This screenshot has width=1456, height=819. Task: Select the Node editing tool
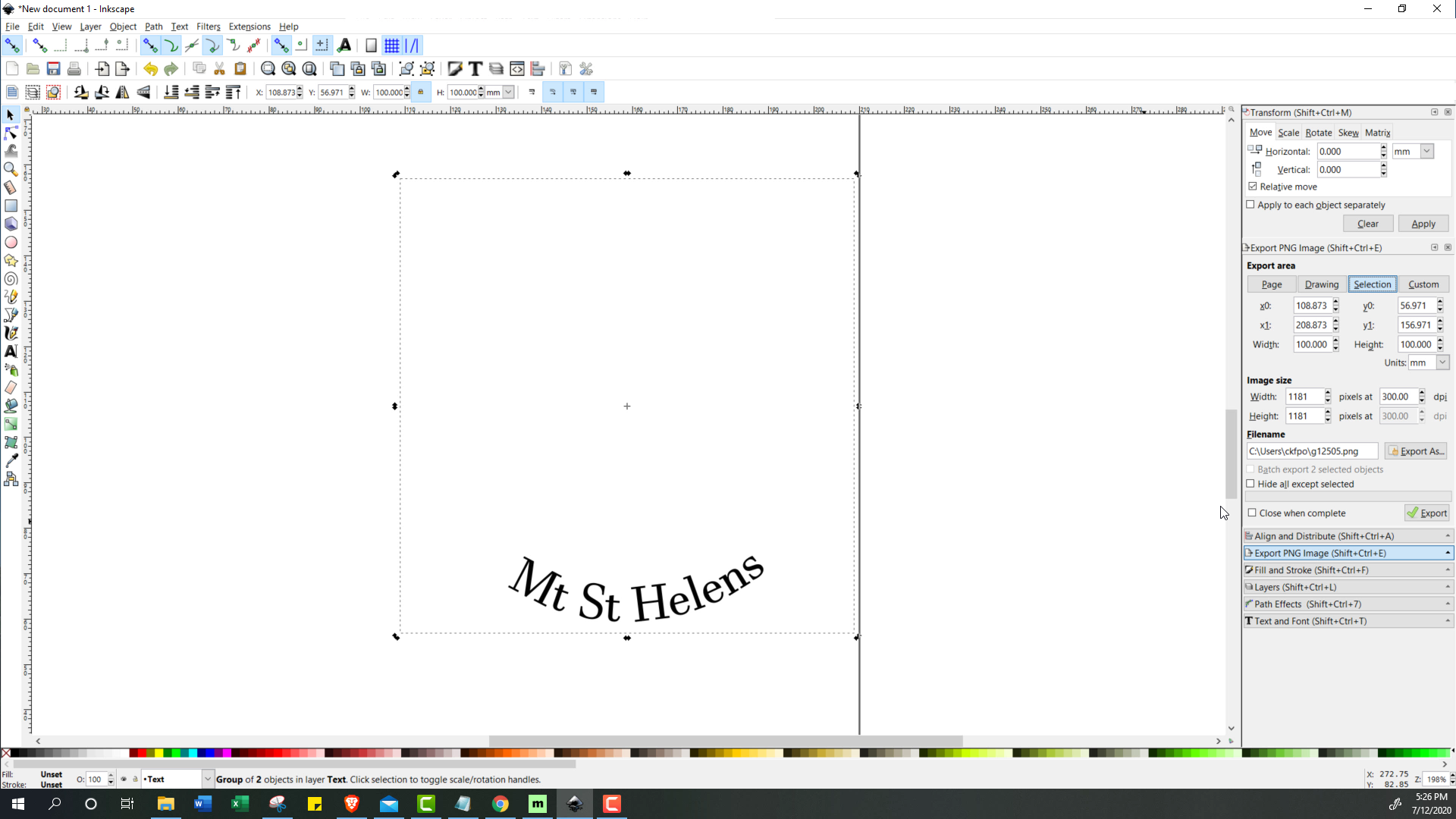11,133
